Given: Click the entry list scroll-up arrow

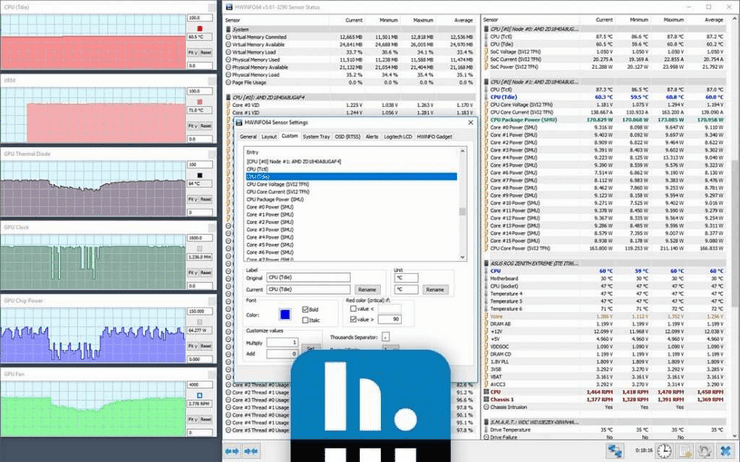Looking at the screenshot, I should point(462,151).
